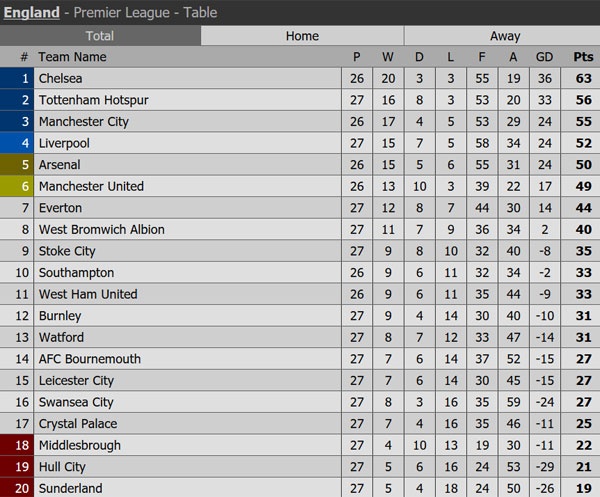Image resolution: width=600 pixels, height=497 pixels.
Task: Open the Arsenal team link
Action: click(59, 165)
